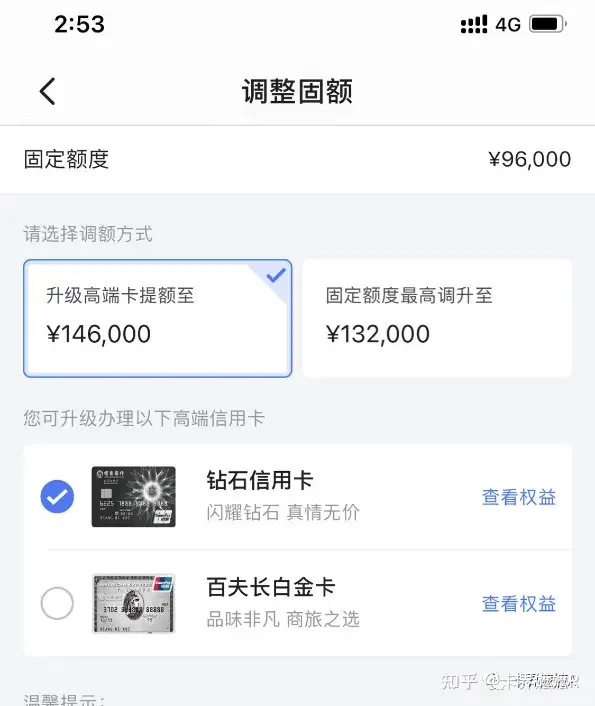Tap the 4G network indicator
Viewport: 595px width, 706px height.
(508, 25)
